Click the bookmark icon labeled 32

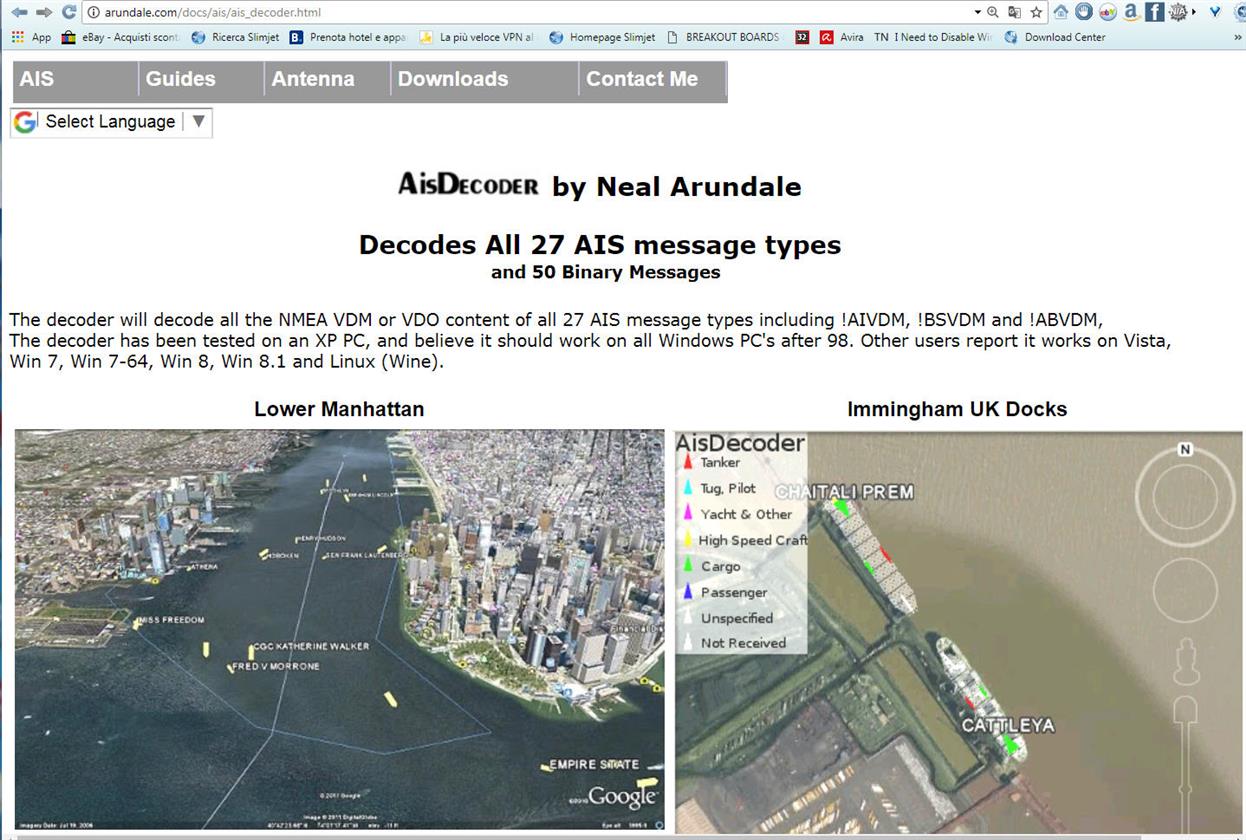click(x=802, y=37)
